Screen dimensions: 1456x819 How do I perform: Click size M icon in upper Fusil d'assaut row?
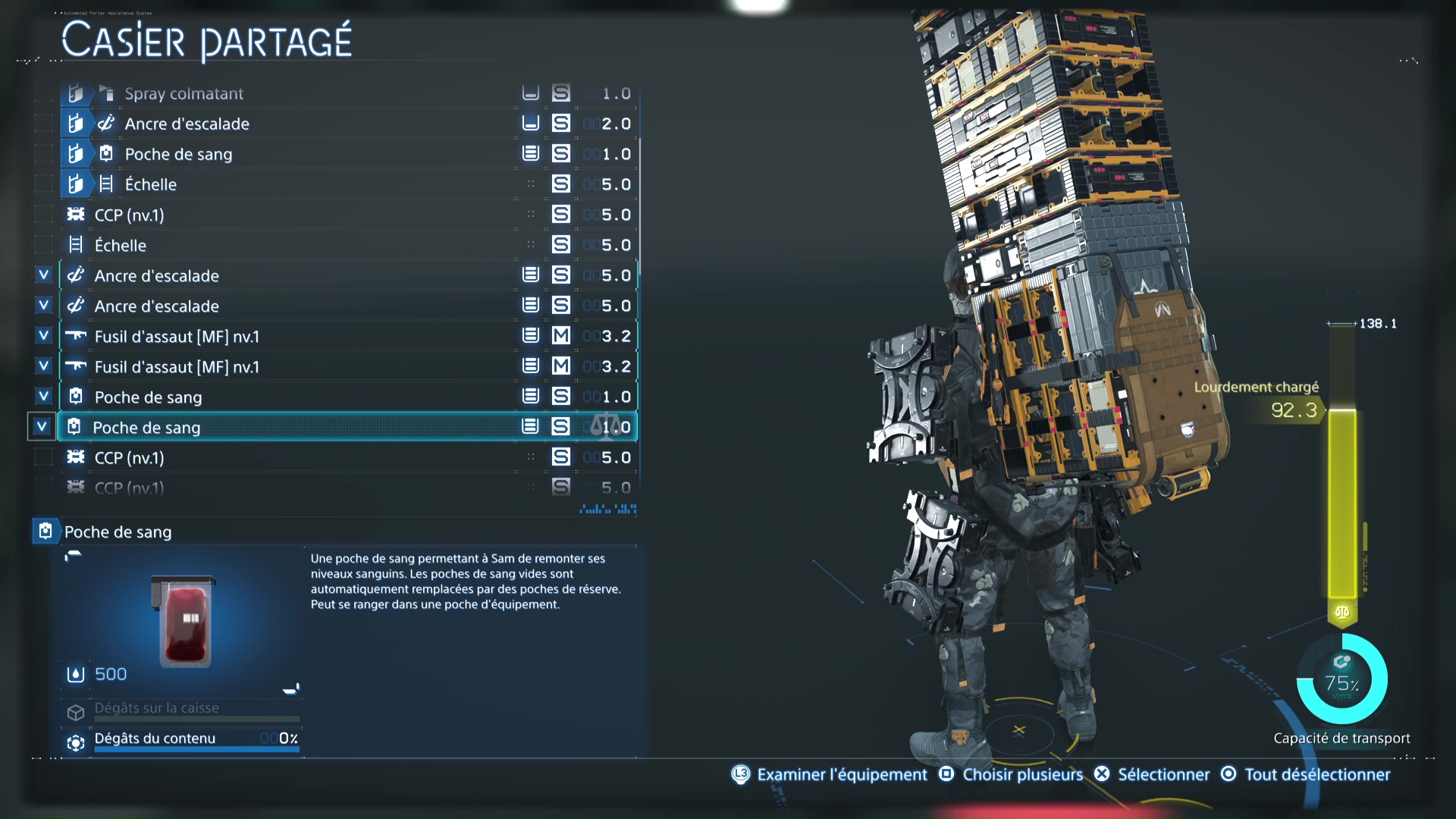561,335
